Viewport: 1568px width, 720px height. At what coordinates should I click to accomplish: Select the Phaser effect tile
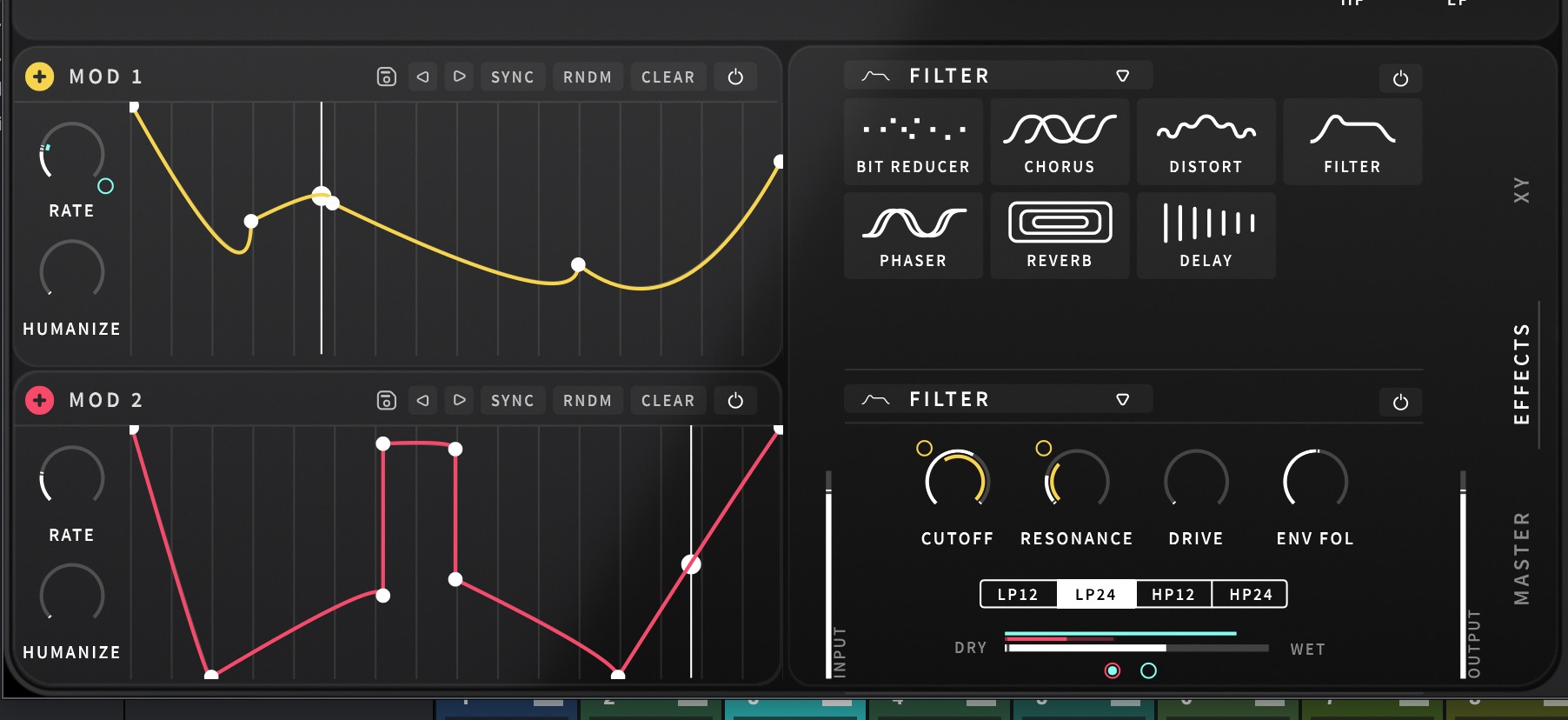pos(913,236)
